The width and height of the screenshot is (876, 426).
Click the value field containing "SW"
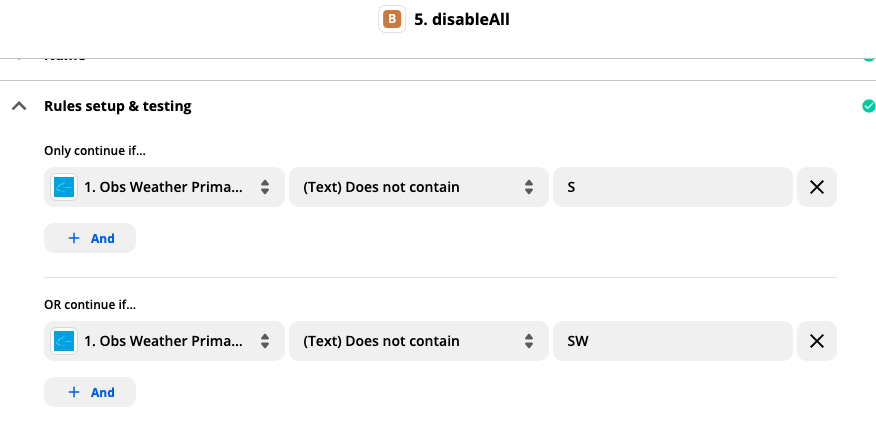[672, 341]
